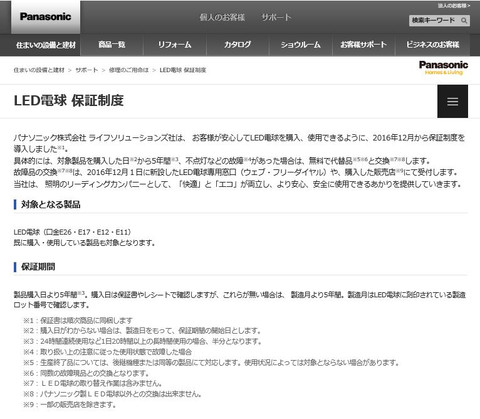Viewport: 480px width, 419px height.
Task: Select お客様サポート navigation tab
Action: coord(363,45)
